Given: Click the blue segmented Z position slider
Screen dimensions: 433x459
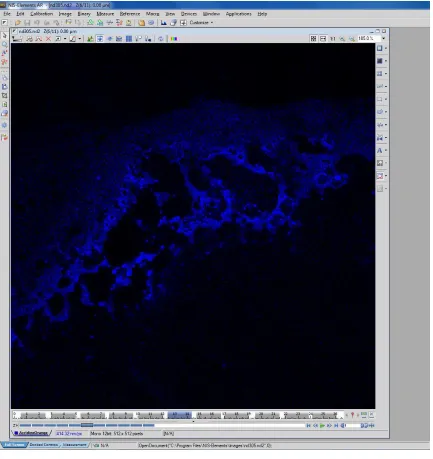Looking at the screenshot, I should (x=87, y=425).
